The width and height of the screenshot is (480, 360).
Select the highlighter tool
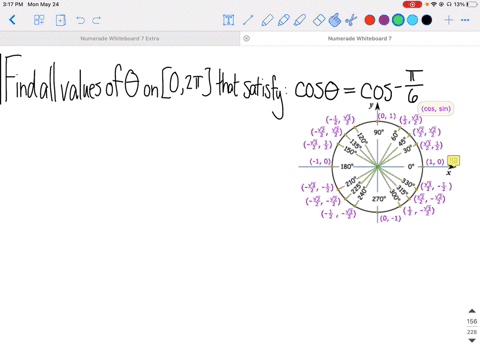pos(300,20)
